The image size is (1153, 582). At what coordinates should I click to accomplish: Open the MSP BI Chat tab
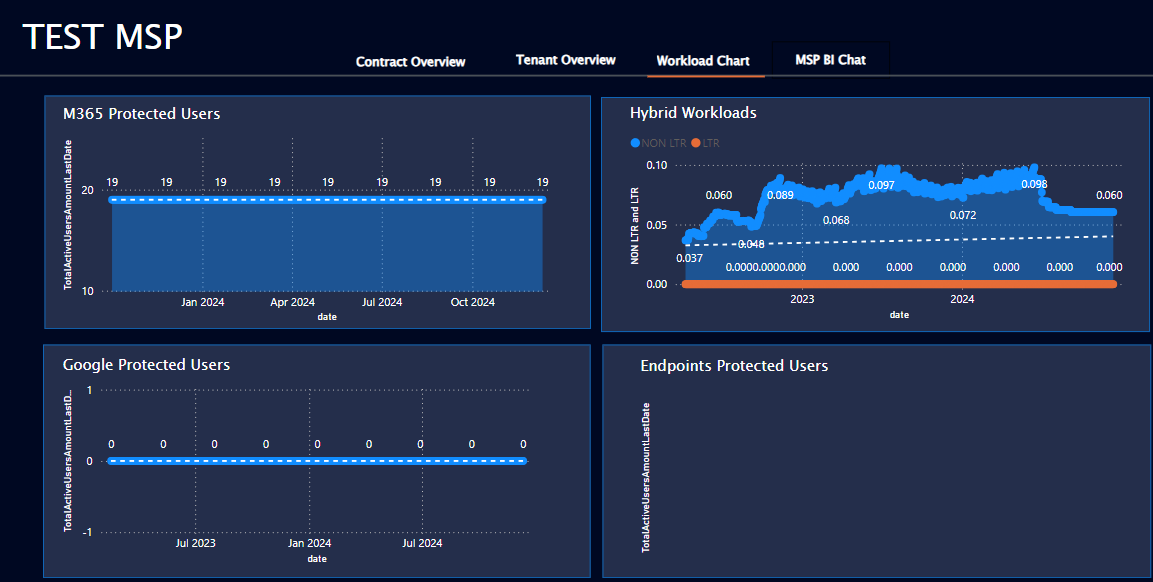click(x=830, y=60)
